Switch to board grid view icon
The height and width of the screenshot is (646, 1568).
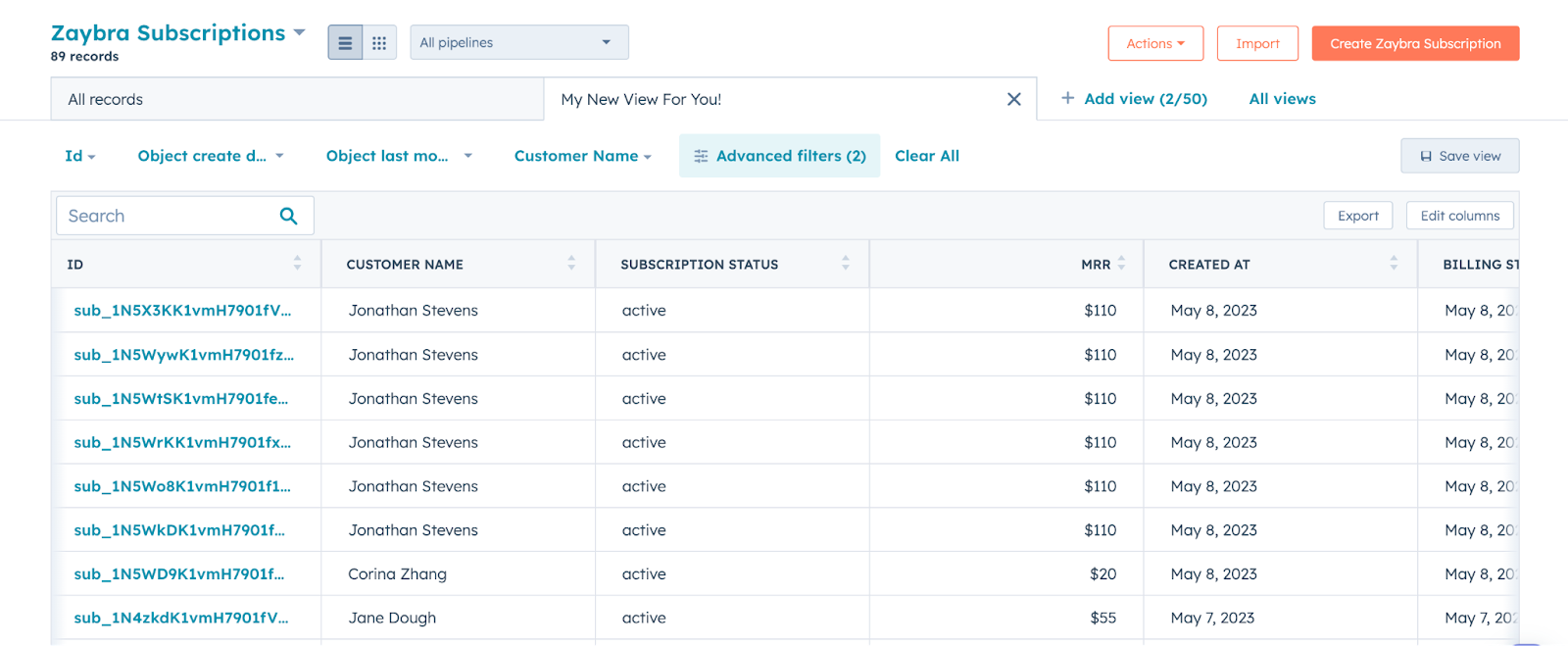[x=379, y=43]
